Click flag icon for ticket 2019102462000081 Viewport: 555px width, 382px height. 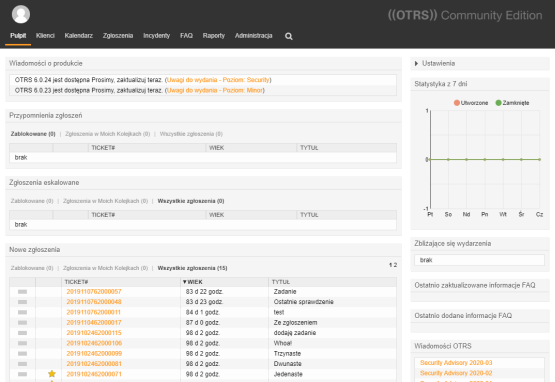[23, 364]
